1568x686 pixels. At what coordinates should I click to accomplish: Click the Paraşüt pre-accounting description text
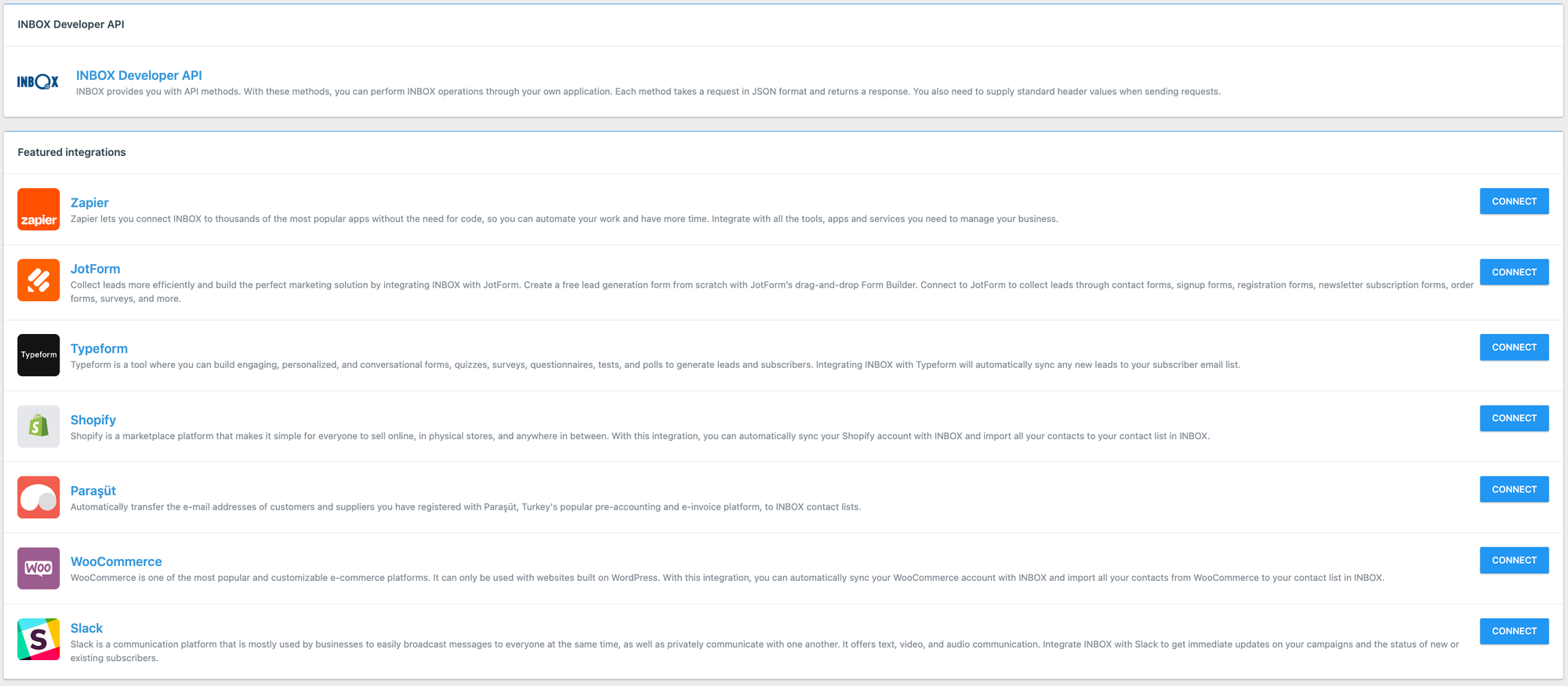[466, 507]
